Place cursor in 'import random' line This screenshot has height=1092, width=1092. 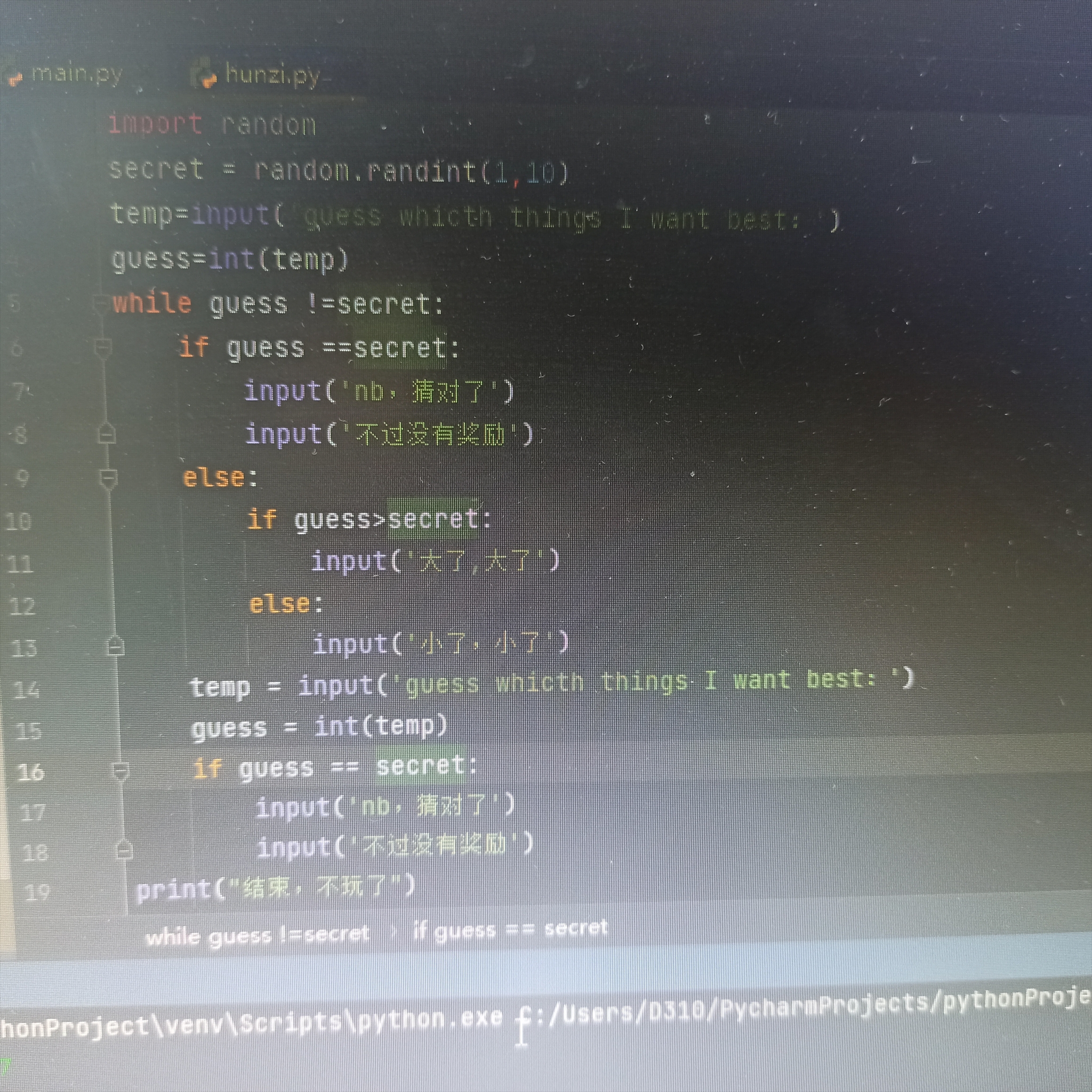click(212, 124)
